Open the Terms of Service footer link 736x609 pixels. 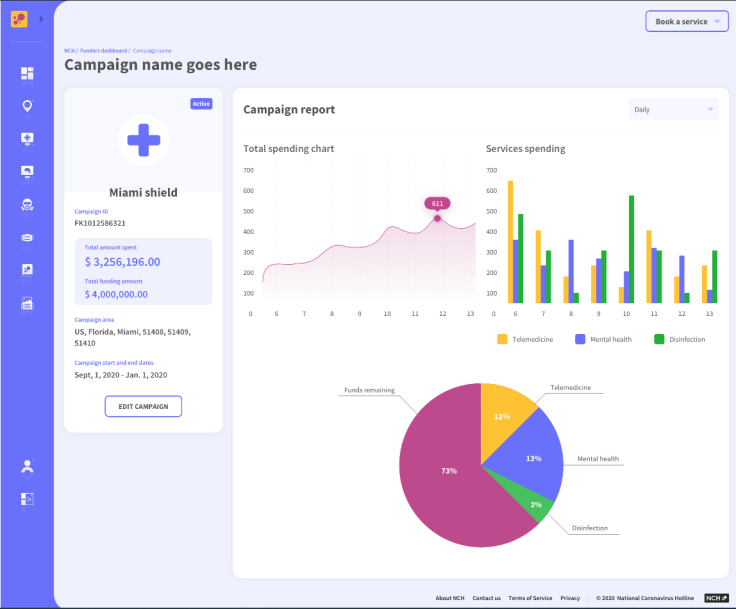pos(530,598)
